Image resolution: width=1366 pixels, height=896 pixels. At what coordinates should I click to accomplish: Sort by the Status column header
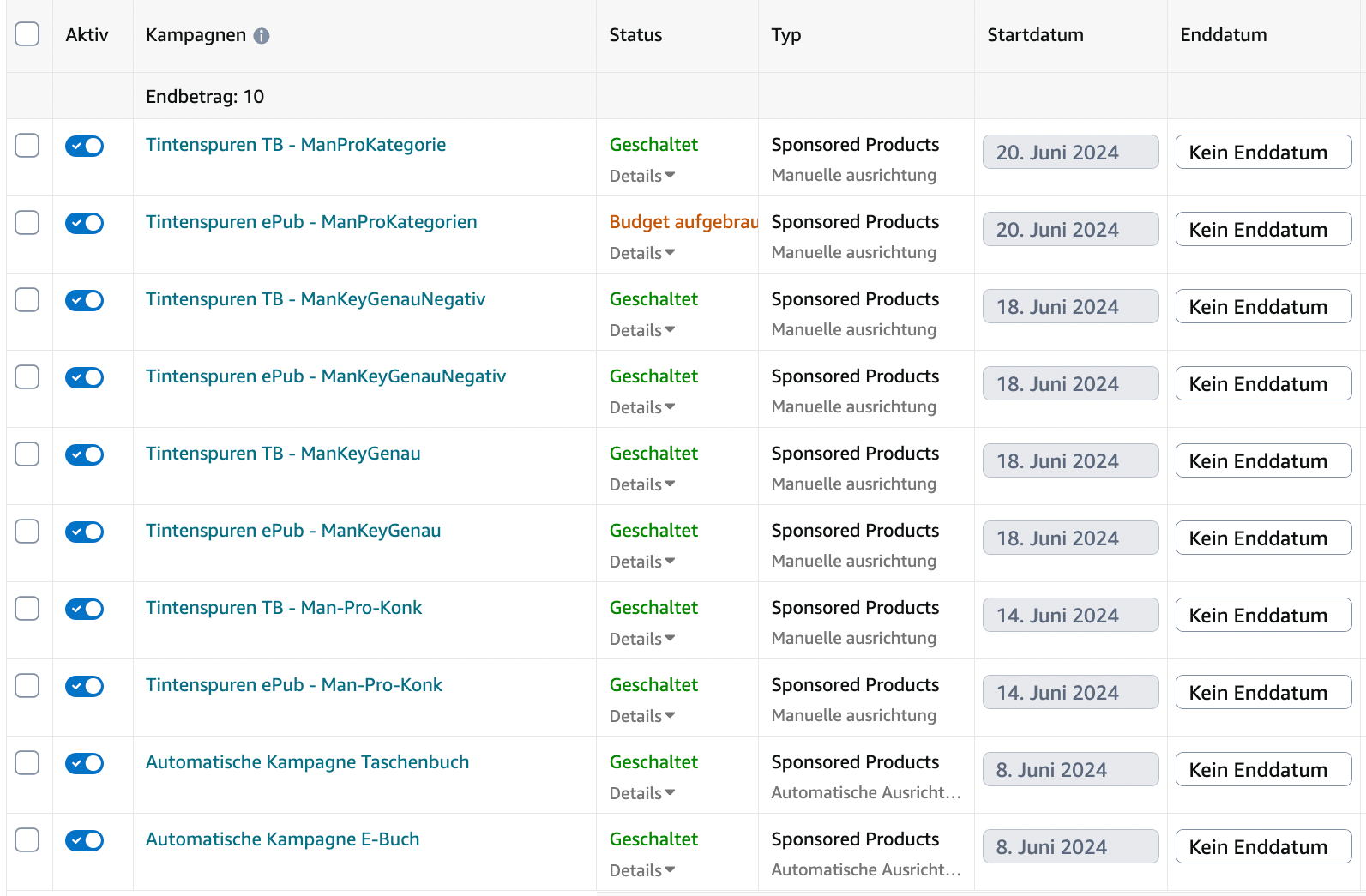(635, 35)
